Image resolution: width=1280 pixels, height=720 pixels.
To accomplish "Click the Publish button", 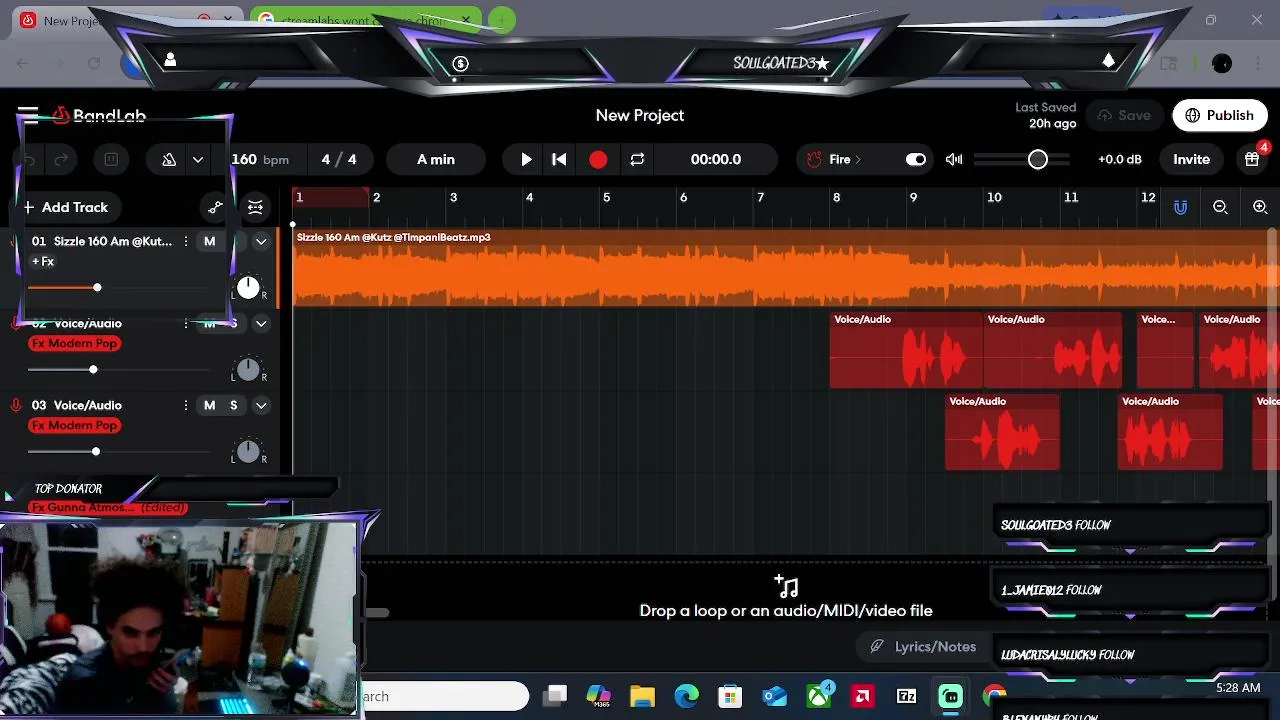I will [1219, 115].
